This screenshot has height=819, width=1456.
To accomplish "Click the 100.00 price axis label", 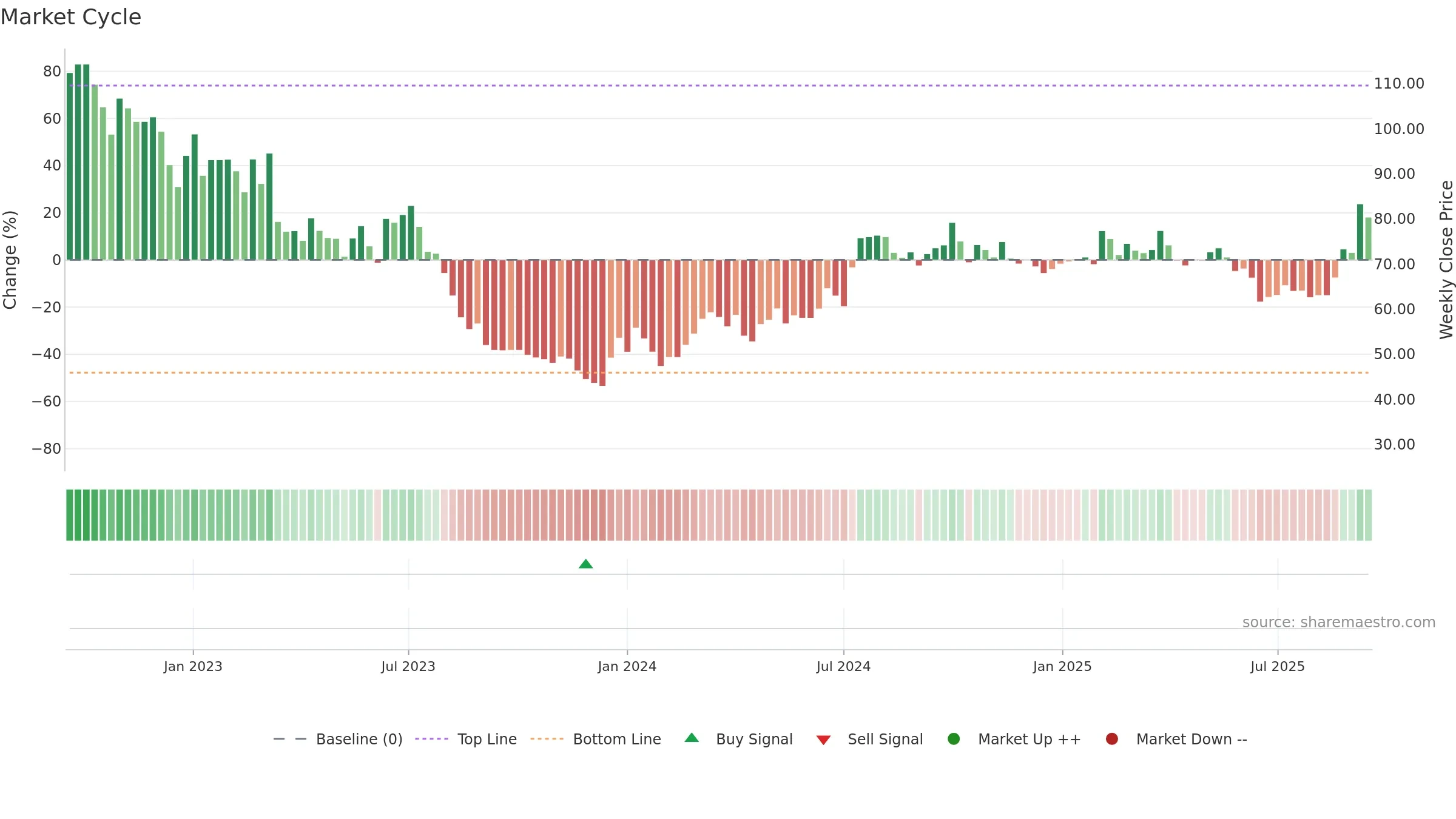I will [1399, 129].
